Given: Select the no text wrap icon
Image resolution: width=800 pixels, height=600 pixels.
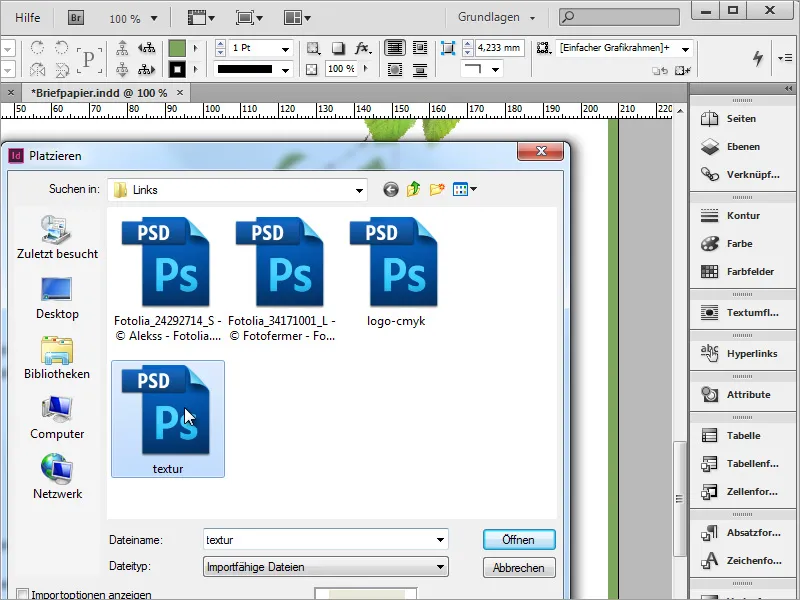Looking at the screenshot, I should click(x=395, y=48).
